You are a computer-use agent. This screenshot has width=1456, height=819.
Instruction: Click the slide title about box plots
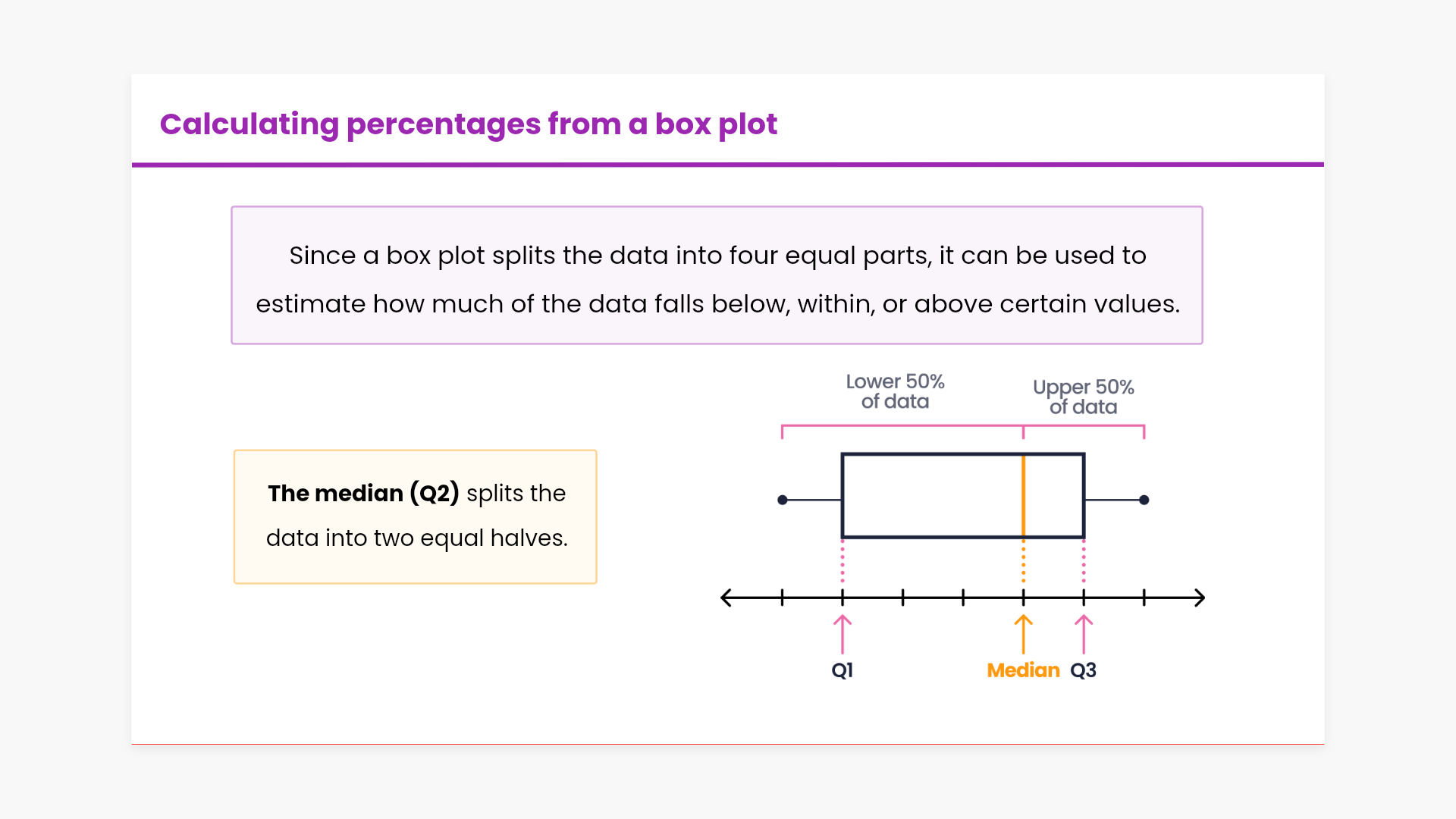pyautogui.click(x=468, y=124)
